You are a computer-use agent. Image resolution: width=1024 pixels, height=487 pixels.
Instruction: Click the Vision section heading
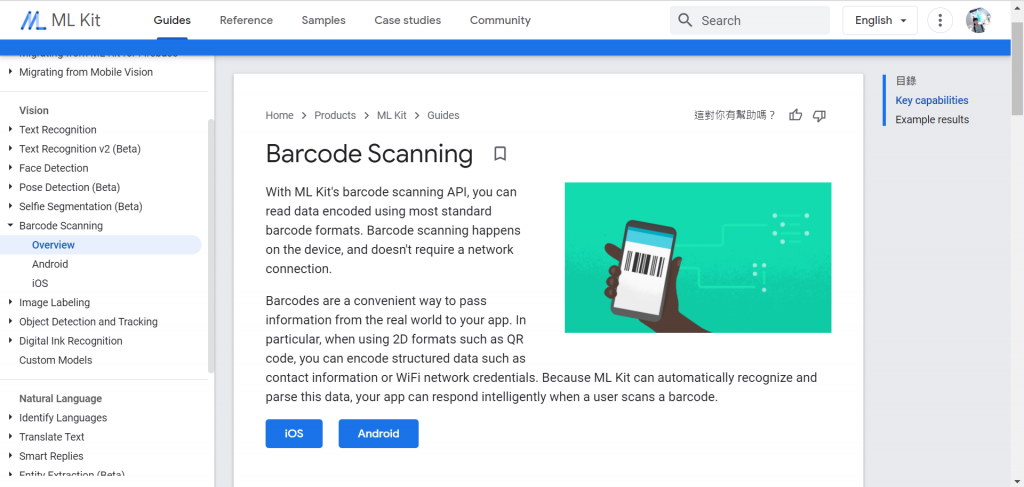[34, 110]
